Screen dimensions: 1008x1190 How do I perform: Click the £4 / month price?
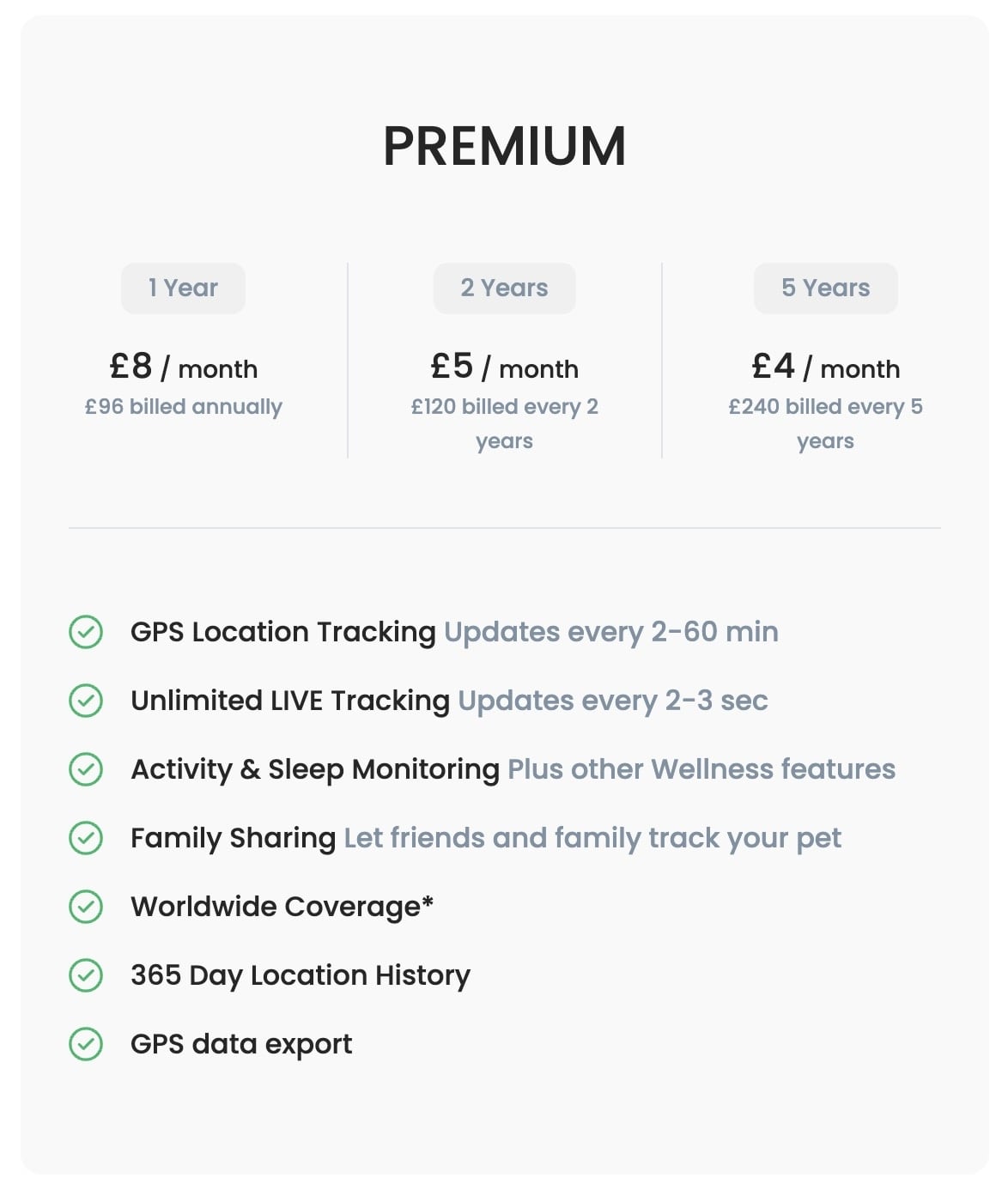pyautogui.click(x=825, y=367)
